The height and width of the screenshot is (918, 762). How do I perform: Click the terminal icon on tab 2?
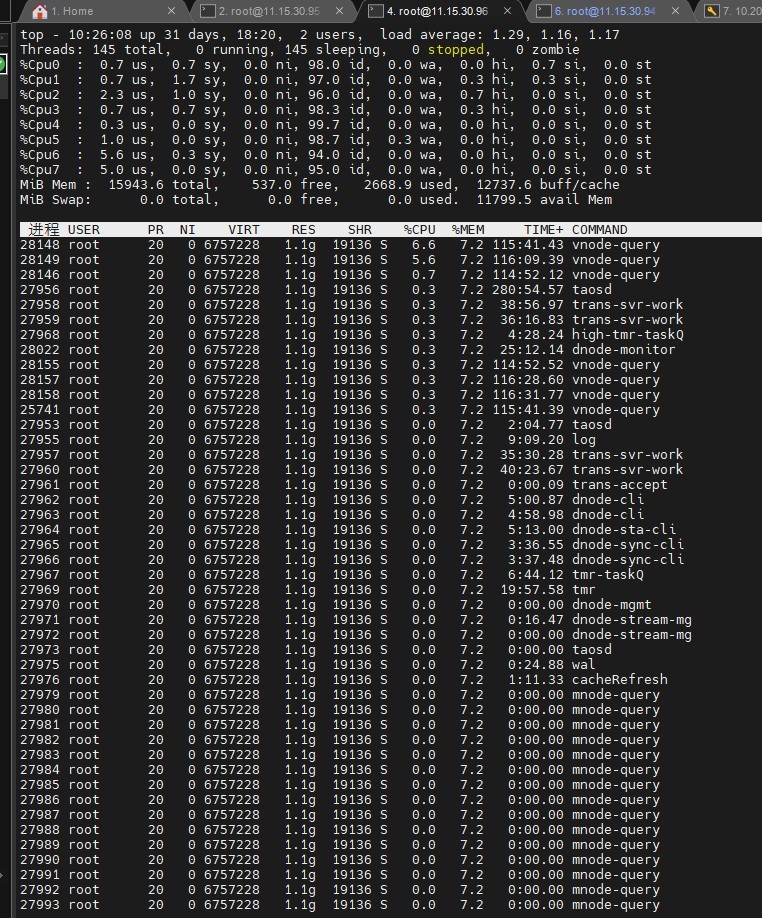(x=207, y=11)
